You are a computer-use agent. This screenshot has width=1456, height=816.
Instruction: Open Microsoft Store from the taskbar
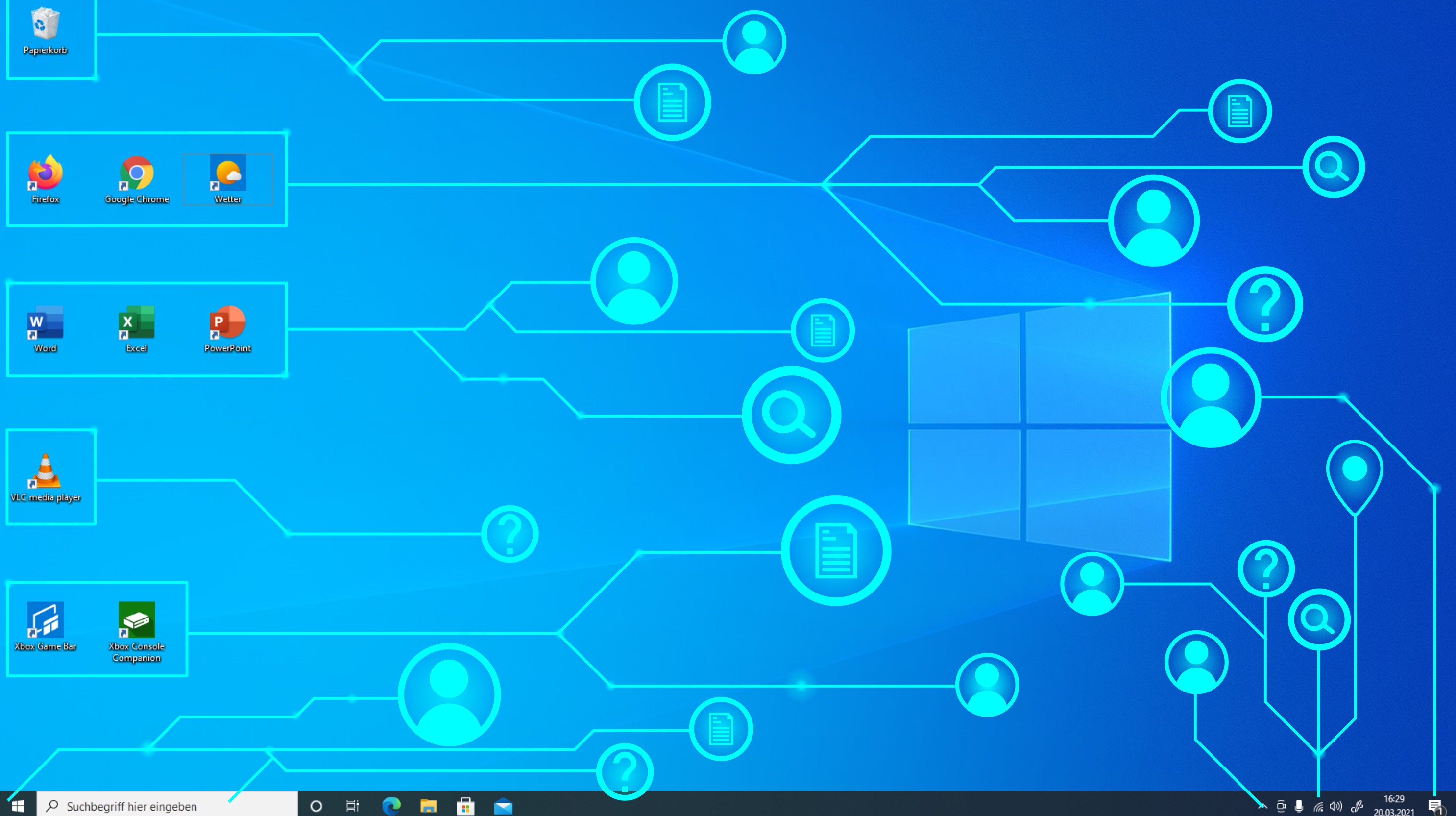(x=466, y=805)
